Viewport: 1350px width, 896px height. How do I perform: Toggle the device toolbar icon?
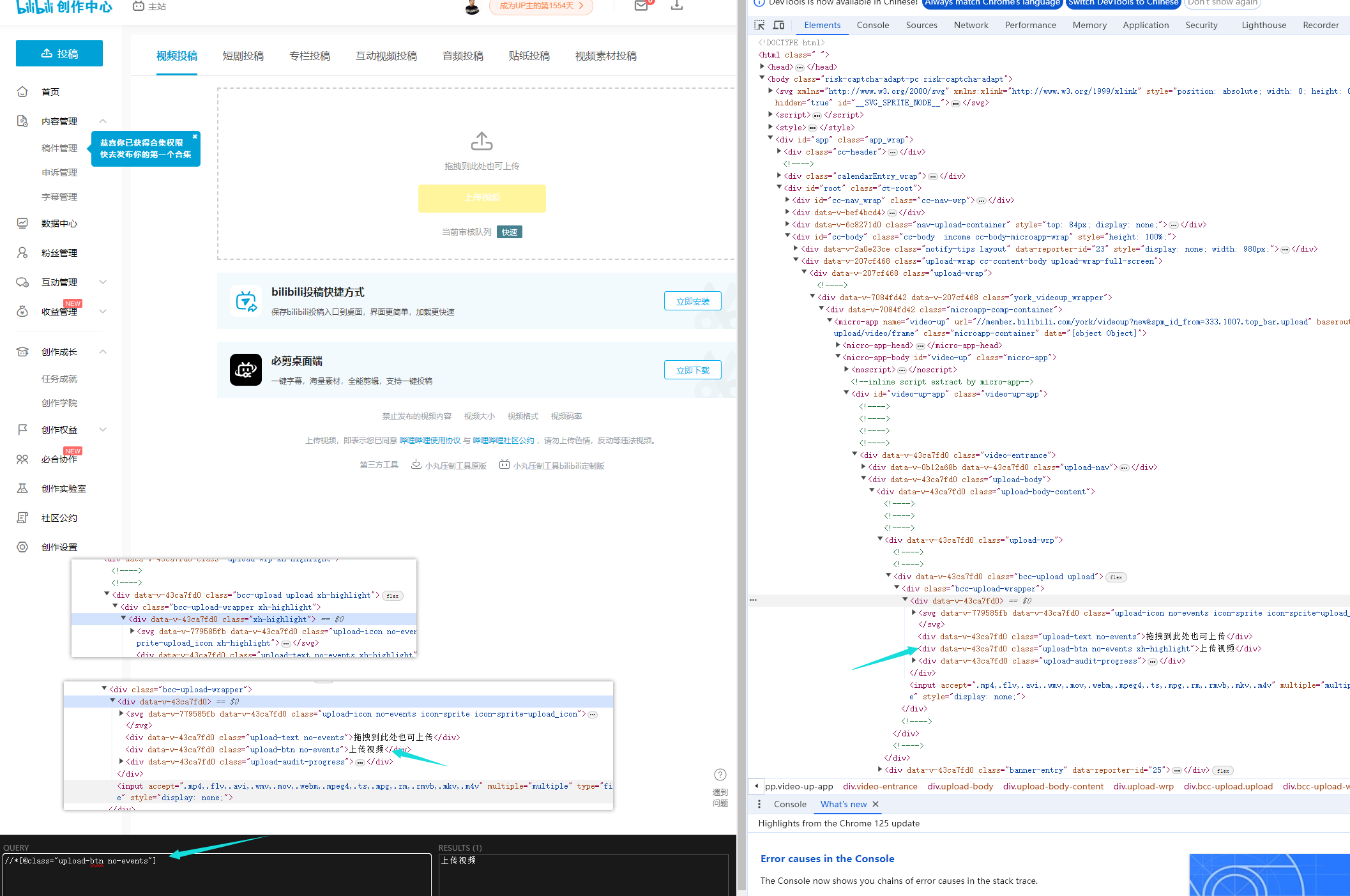778,25
